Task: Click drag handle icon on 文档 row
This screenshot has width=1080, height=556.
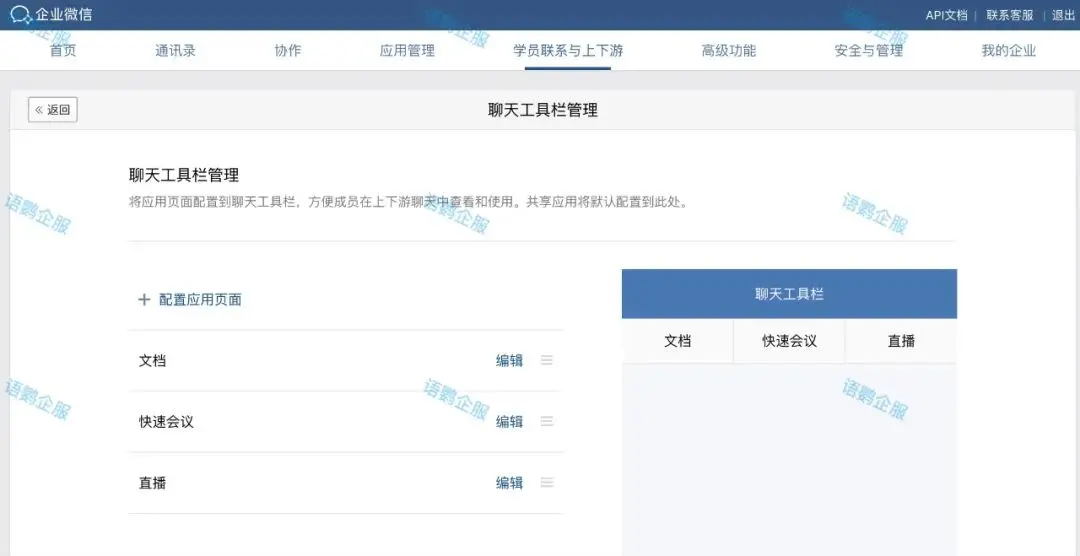Action: 547,360
